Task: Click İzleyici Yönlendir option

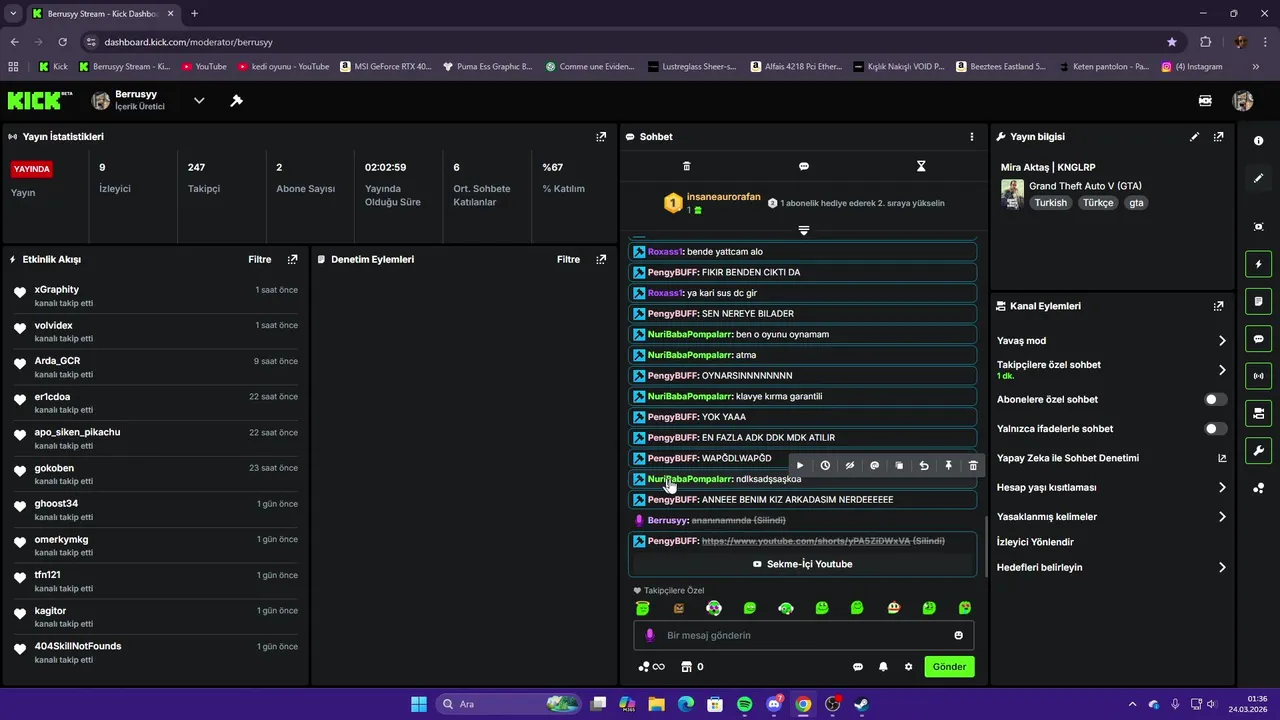Action: pos(1035,542)
